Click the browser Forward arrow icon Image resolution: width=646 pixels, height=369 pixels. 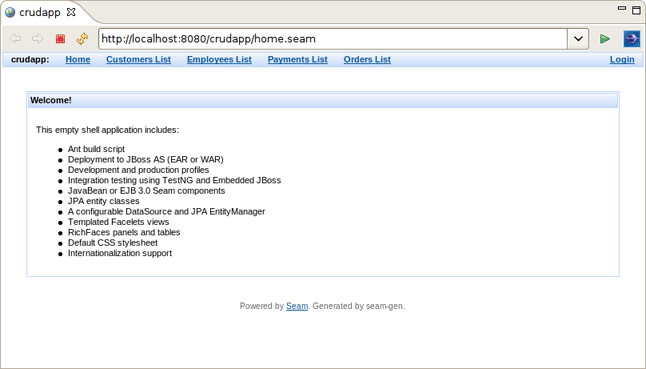click(37, 39)
